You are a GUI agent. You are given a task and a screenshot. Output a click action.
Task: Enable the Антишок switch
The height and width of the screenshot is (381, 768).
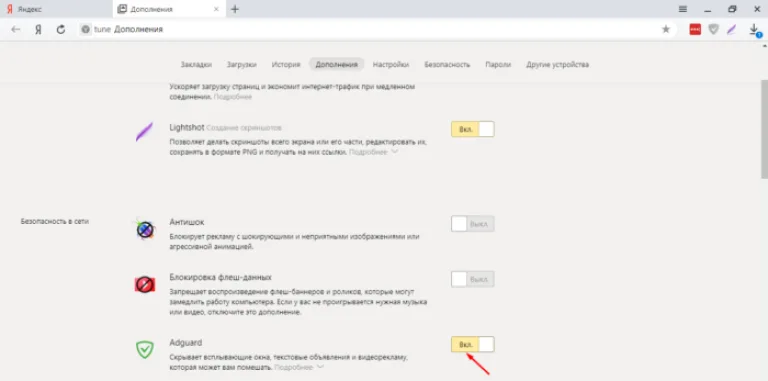473,224
